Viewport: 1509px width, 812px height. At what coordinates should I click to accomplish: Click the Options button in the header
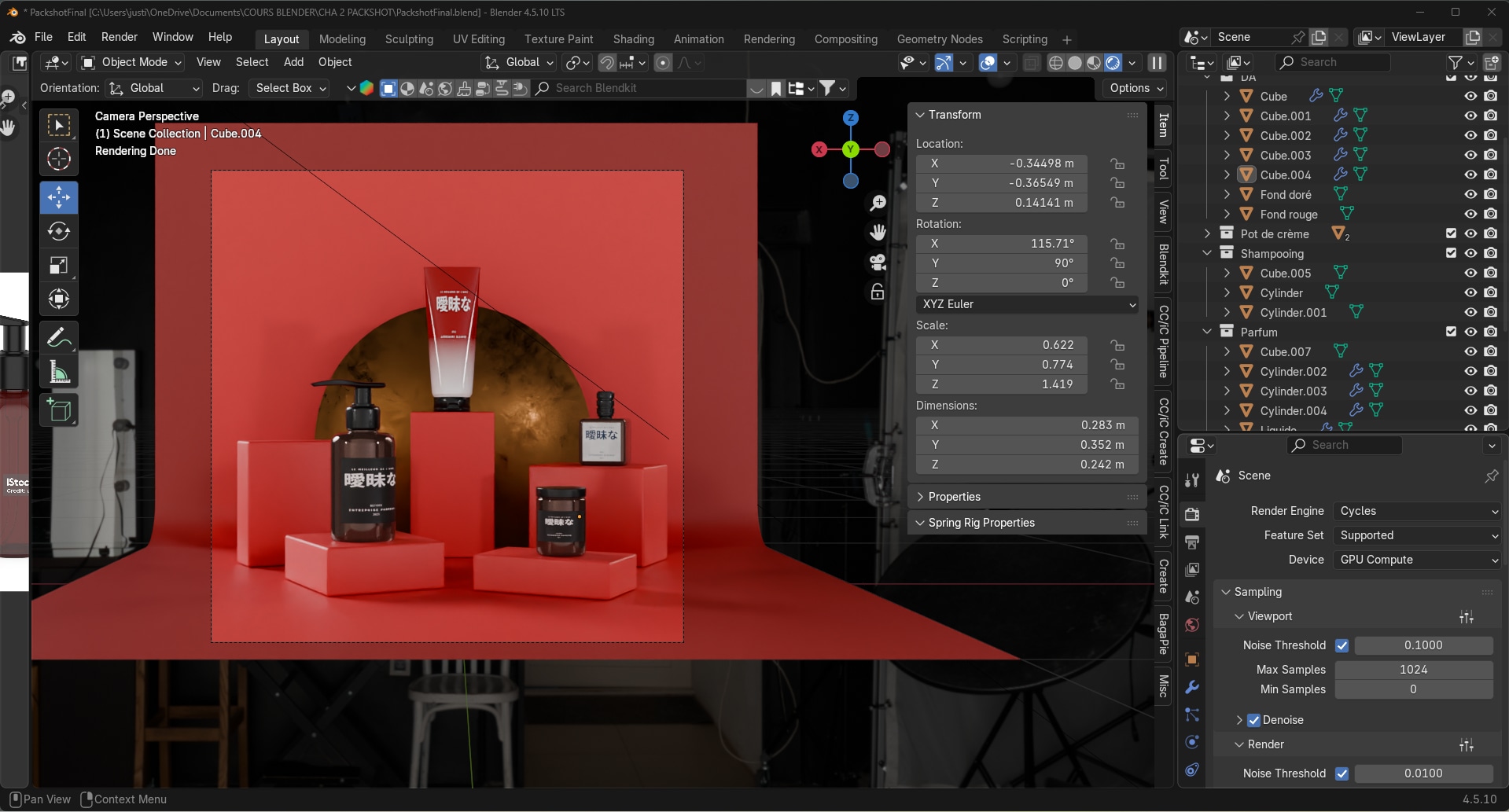pos(1136,88)
